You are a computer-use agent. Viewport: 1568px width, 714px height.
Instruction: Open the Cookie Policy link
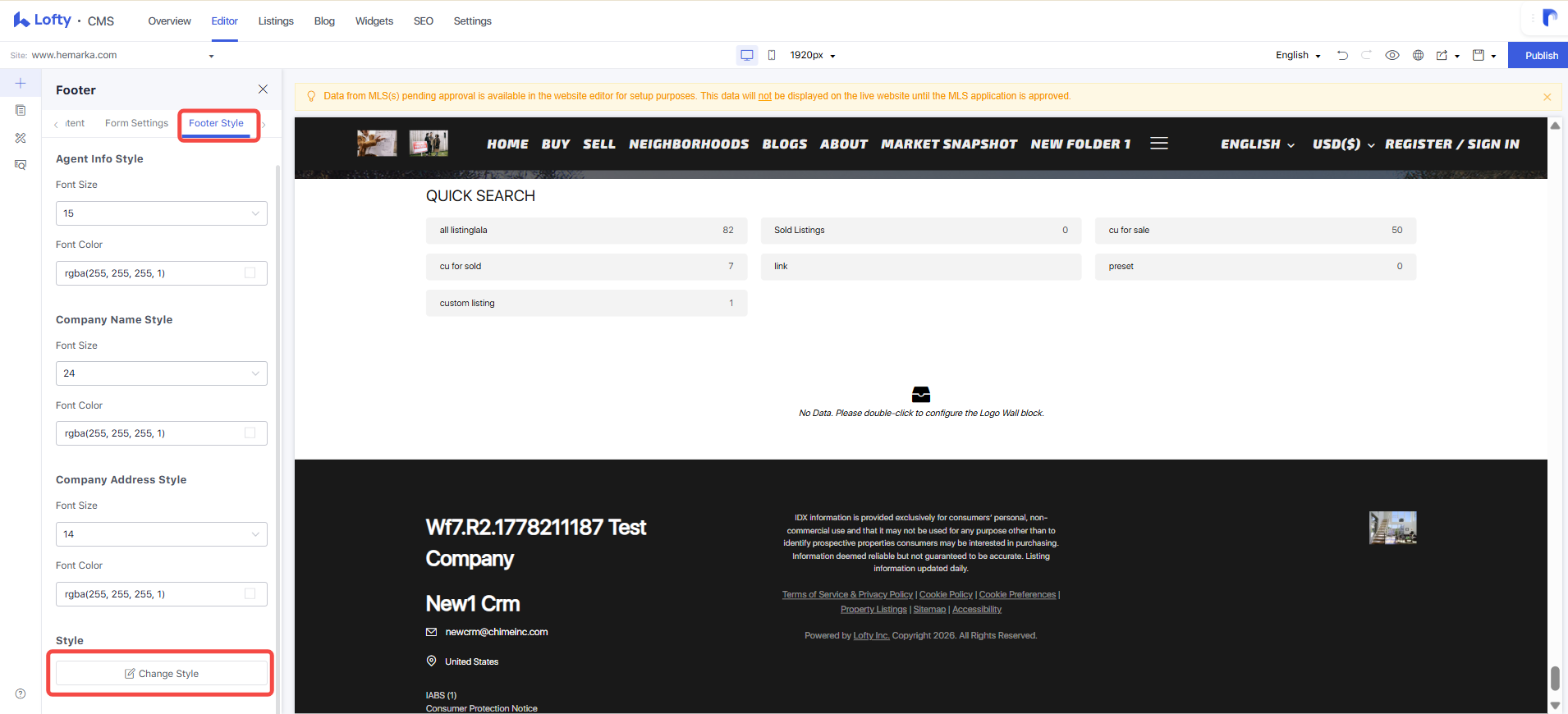(946, 594)
